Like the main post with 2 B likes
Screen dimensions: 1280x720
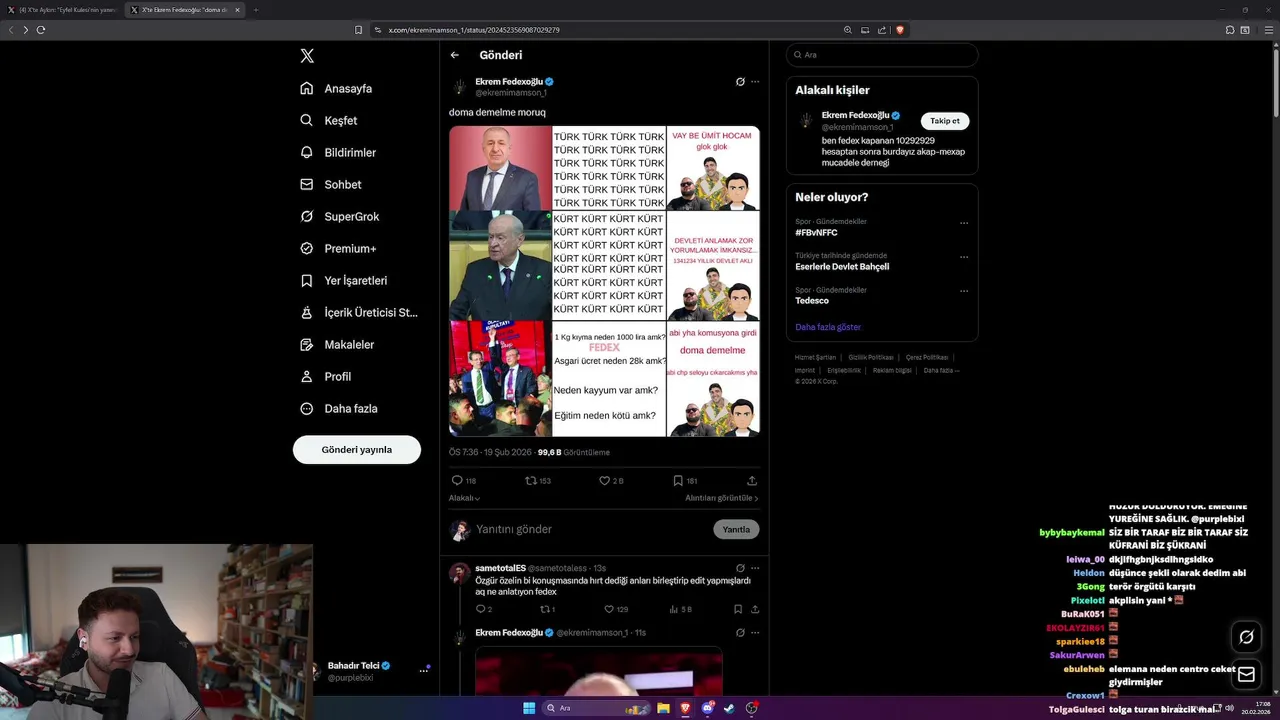click(x=611, y=481)
